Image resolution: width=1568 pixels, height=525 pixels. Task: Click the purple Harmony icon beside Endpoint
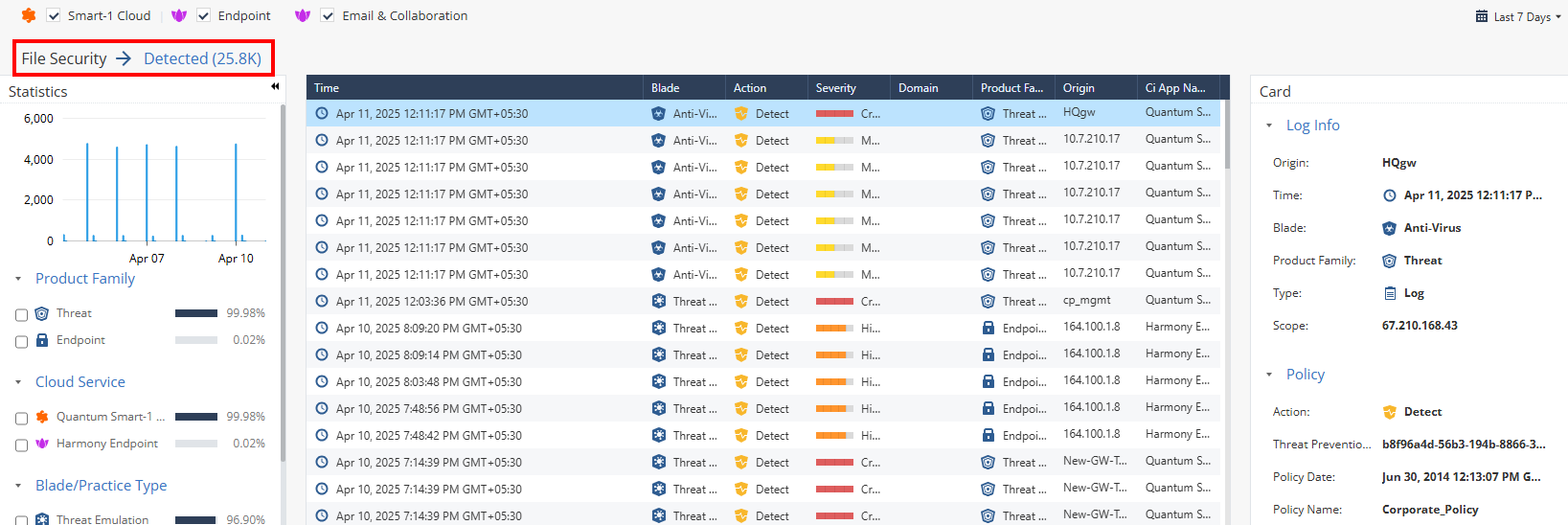[x=179, y=15]
